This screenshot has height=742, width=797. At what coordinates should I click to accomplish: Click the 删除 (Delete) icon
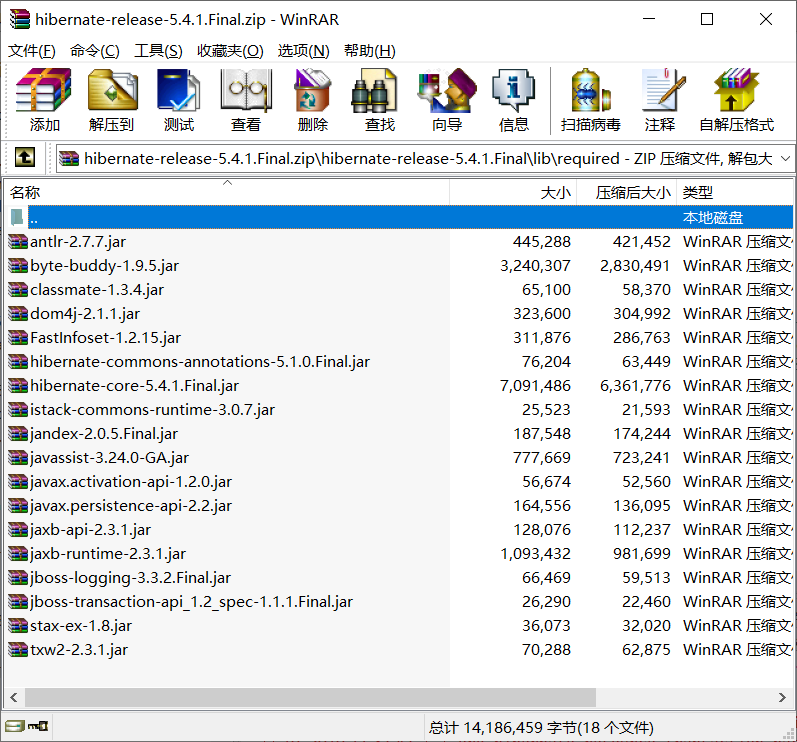click(313, 100)
